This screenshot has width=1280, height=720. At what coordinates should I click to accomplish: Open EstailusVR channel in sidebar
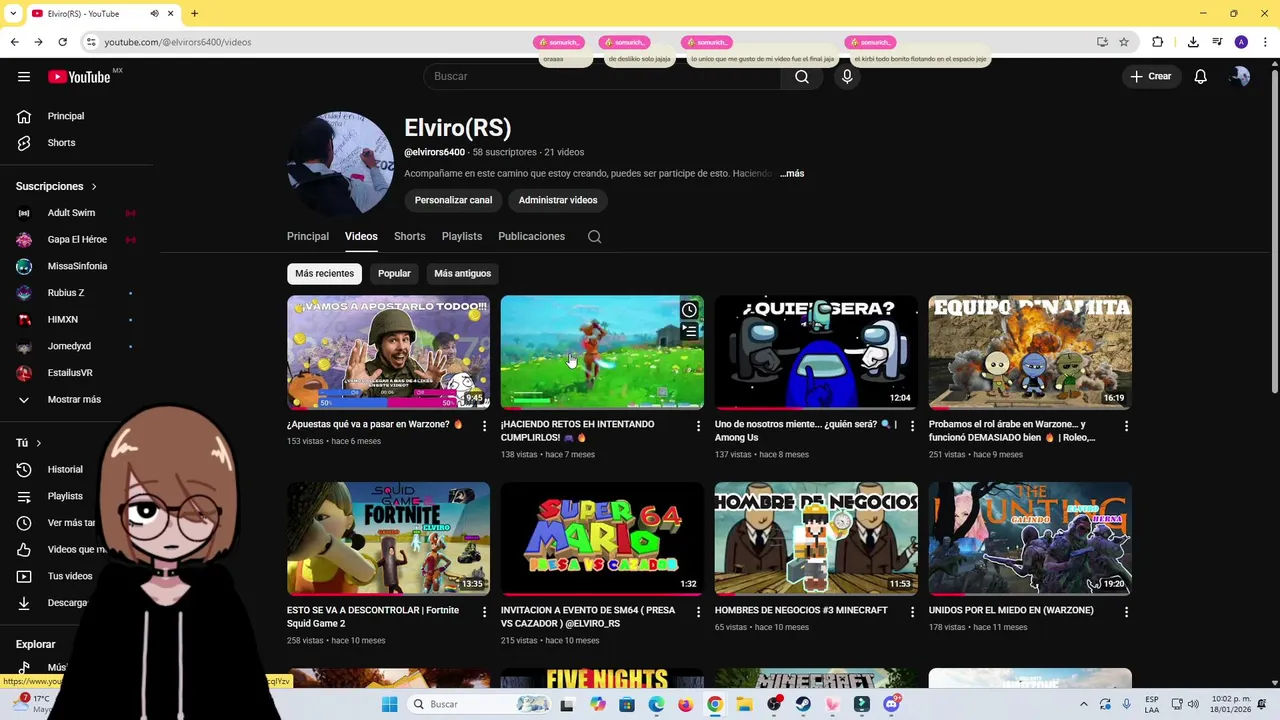70,373
